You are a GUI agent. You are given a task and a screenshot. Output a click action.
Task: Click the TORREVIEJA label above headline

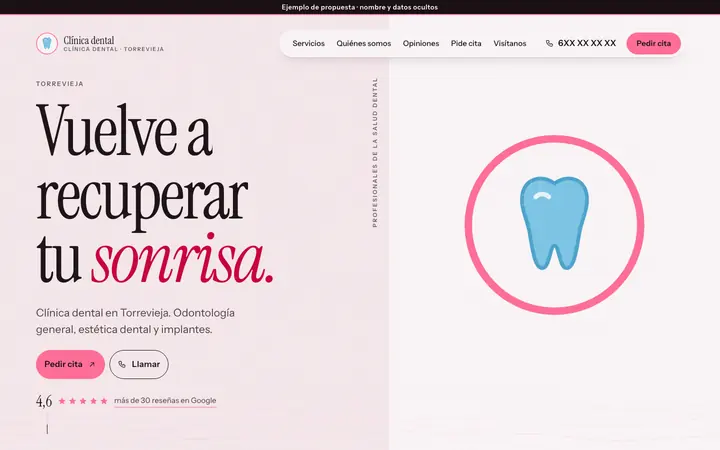pos(60,84)
